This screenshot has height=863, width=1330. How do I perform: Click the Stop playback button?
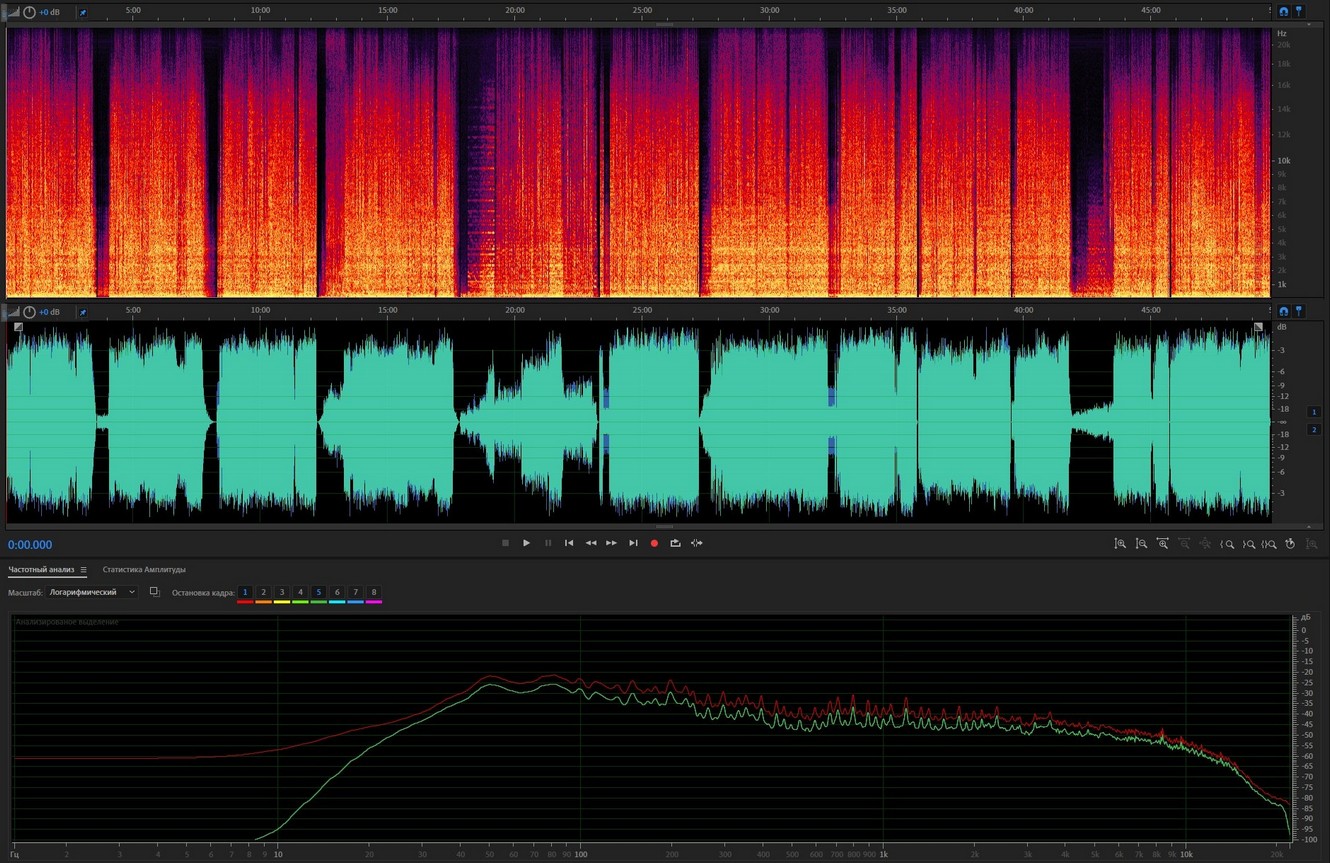pyautogui.click(x=505, y=543)
